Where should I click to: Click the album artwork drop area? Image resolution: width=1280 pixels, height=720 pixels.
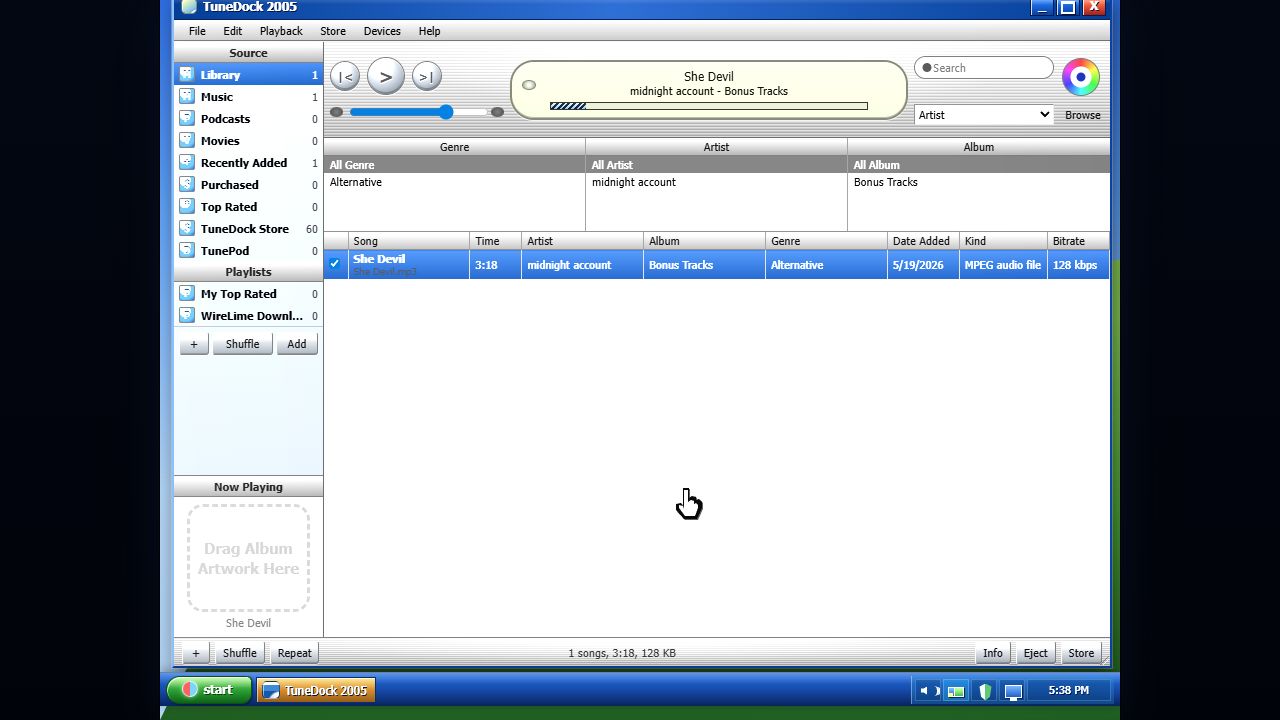248,558
